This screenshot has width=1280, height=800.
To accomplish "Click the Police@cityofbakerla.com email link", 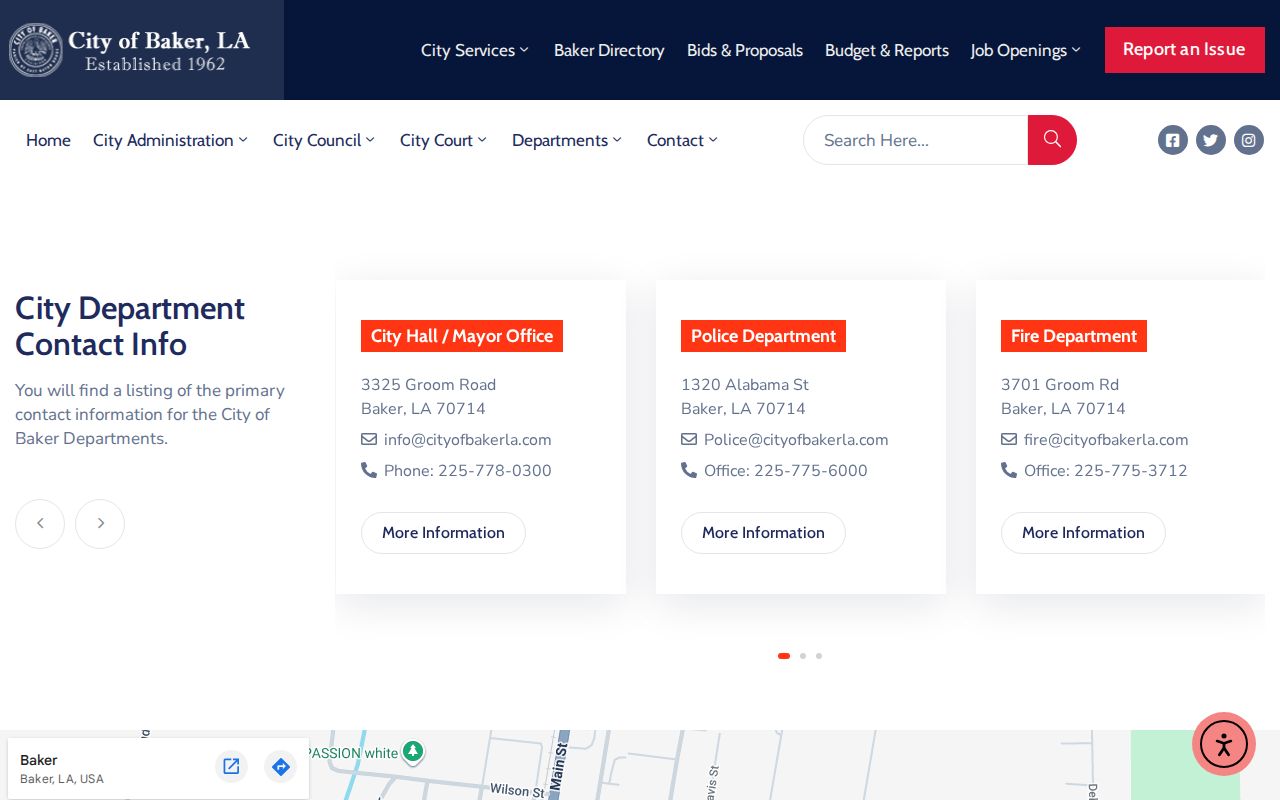I will (x=796, y=439).
